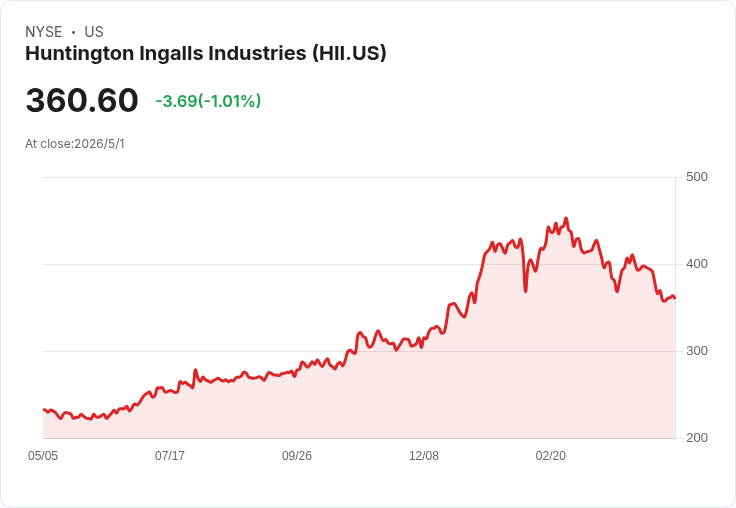736x508 pixels.
Task: Select the NYSE exchange label
Action: click(44, 32)
